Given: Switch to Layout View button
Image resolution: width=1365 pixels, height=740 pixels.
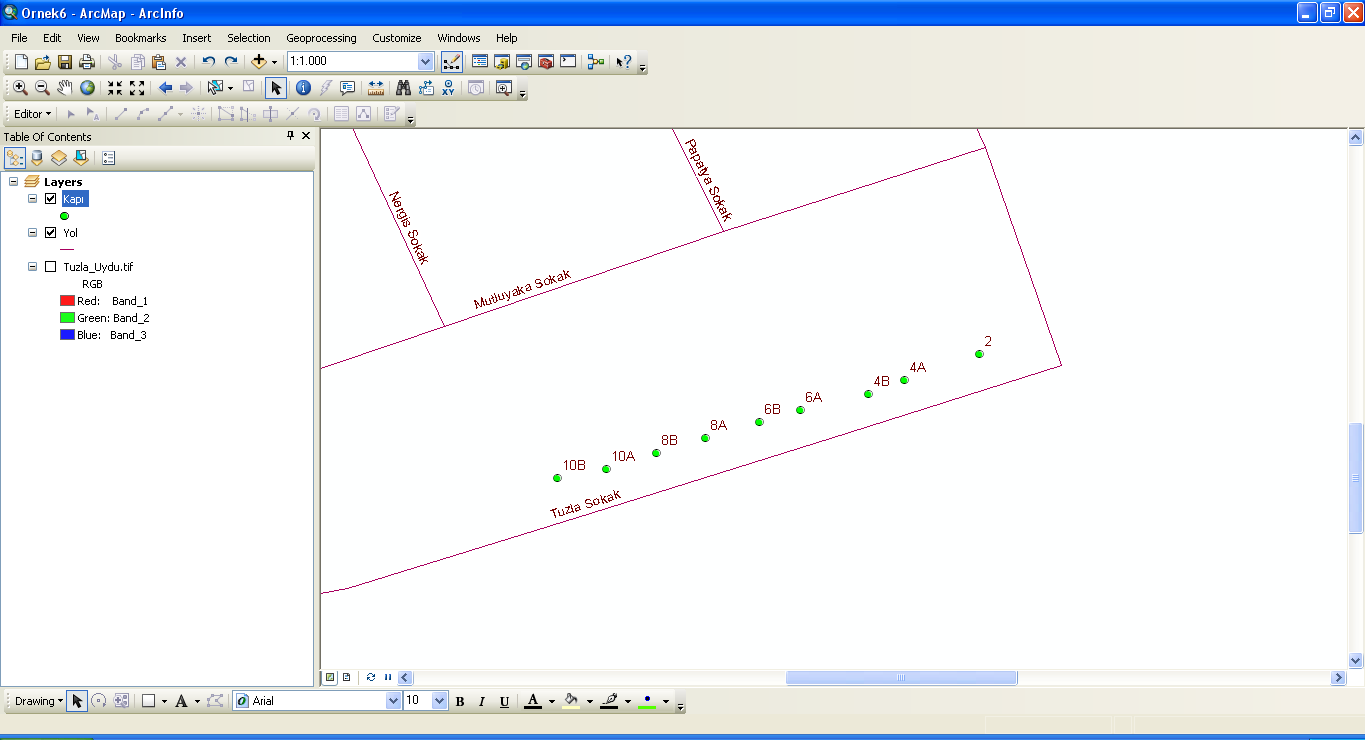Looking at the screenshot, I should (x=346, y=677).
